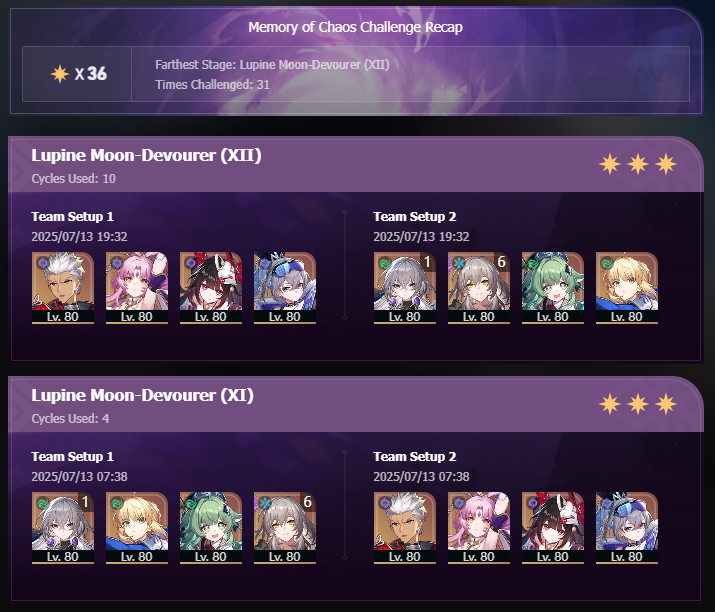The image size is (715, 612).
Task: Open eidolon 6 Trailblazer in XI Team 1
Action: tap(285, 528)
